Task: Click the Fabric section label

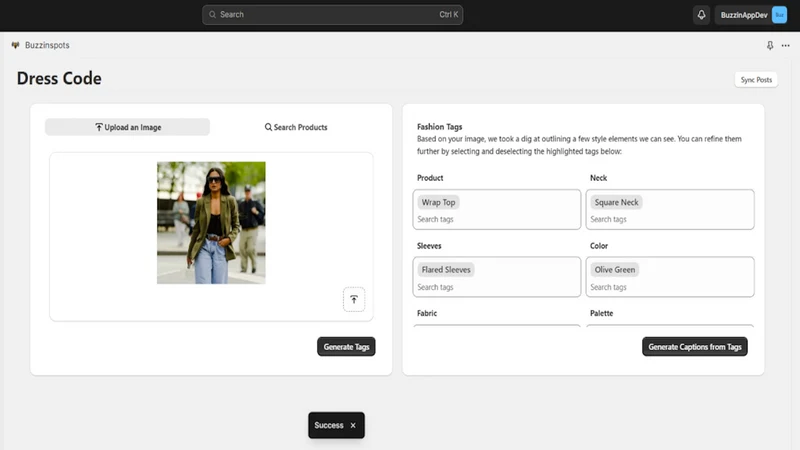Action: click(x=427, y=313)
